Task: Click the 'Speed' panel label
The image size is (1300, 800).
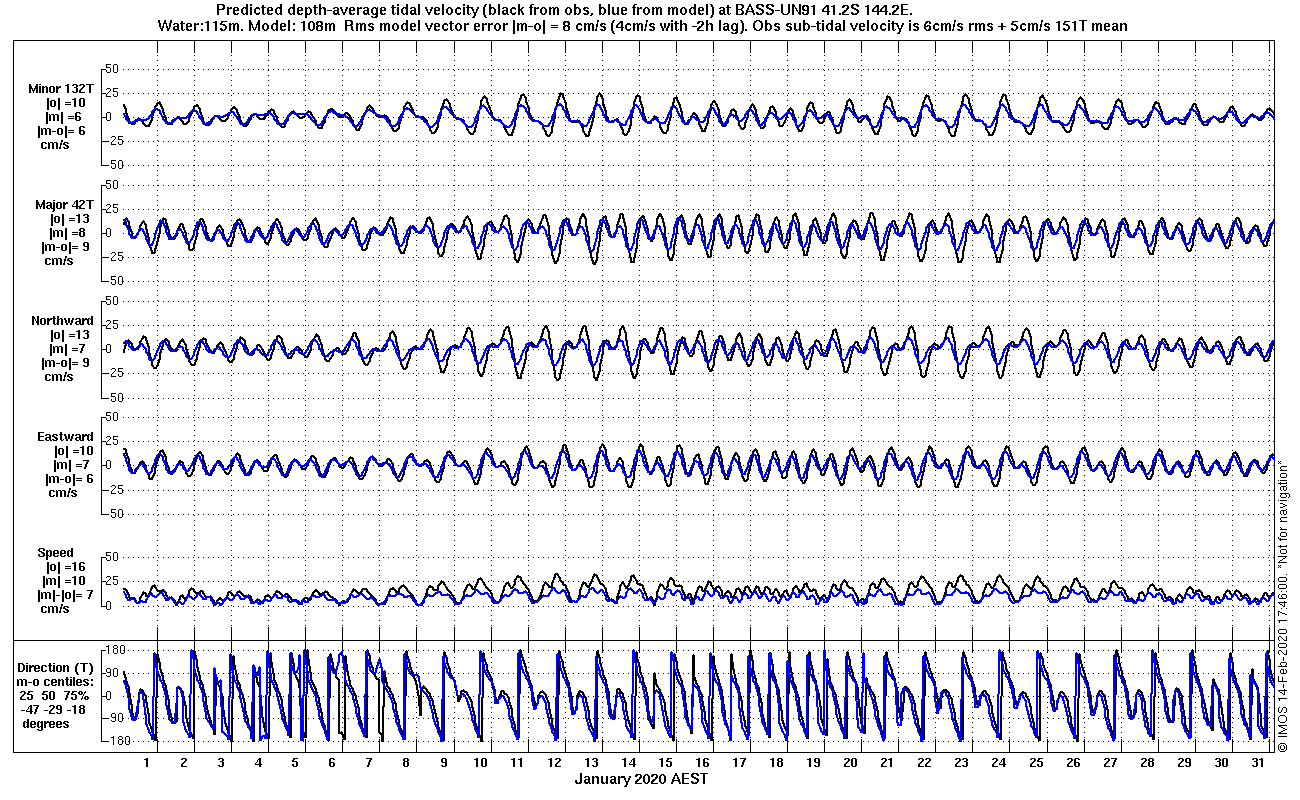Action: (x=55, y=553)
